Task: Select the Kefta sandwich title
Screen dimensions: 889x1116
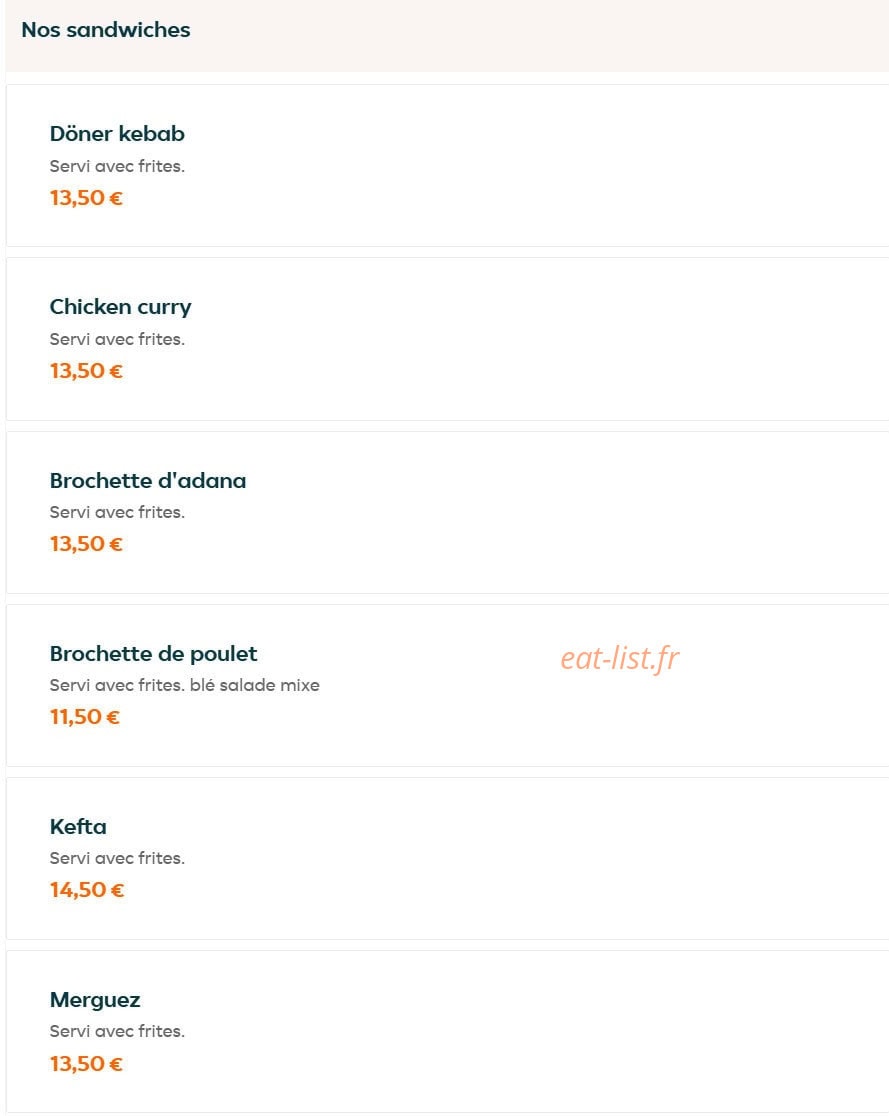Action: point(78,826)
